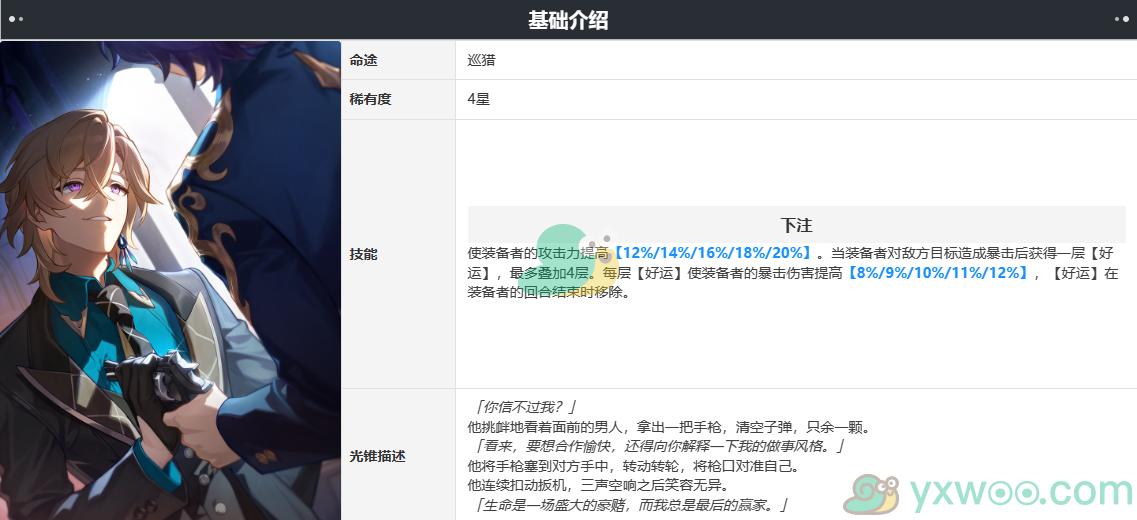Click the line starting 他将手枪塞到对方手中
1137x520 pixels.
634,466
